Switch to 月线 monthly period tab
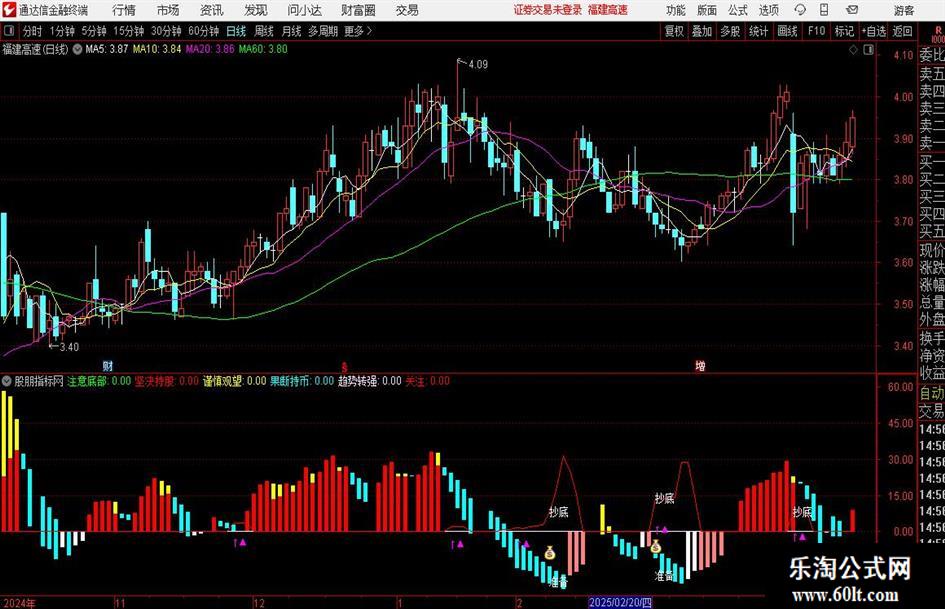Viewport: 945px width, 609px height. [291, 31]
